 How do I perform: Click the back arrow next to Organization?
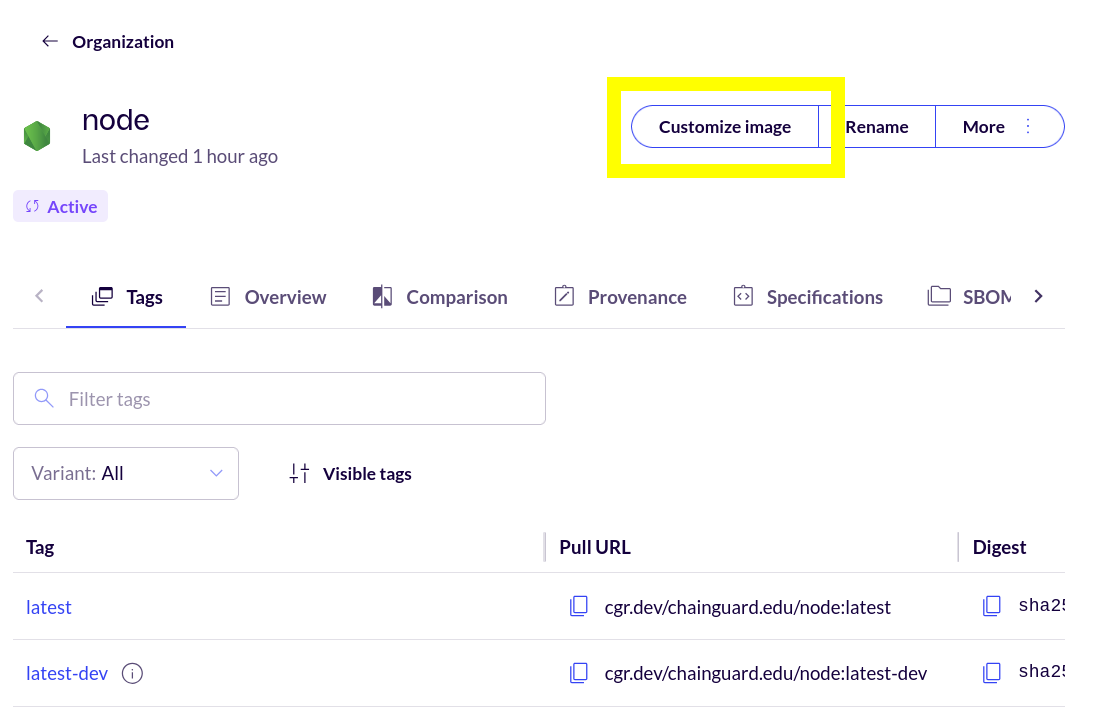coord(49,40)
